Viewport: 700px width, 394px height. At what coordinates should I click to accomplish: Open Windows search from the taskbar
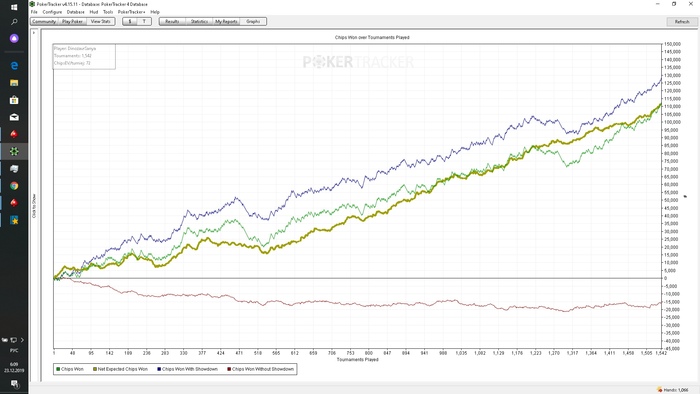(14, 22)
